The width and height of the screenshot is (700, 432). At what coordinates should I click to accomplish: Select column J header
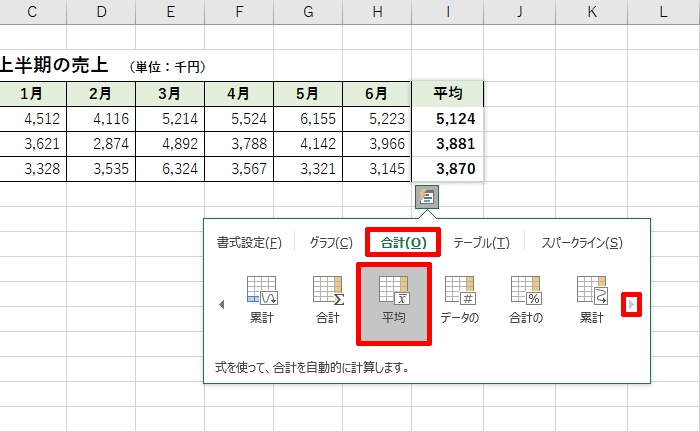pyautogui.click(x=520, y=12)
